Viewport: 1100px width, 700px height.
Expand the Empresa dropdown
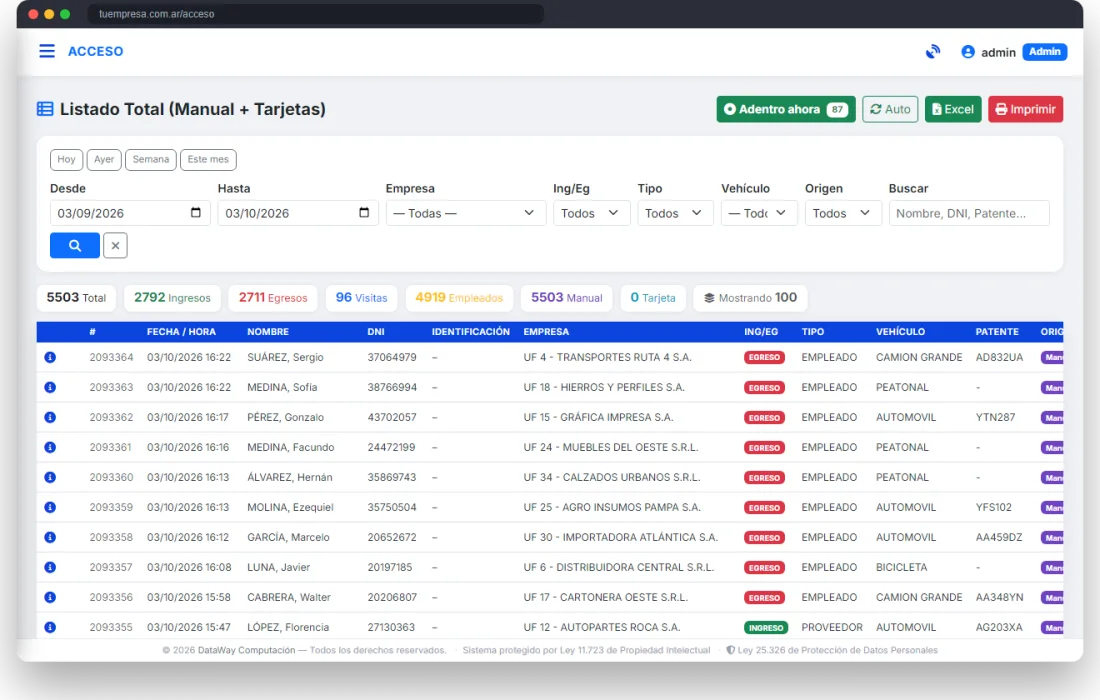(466, 213)
